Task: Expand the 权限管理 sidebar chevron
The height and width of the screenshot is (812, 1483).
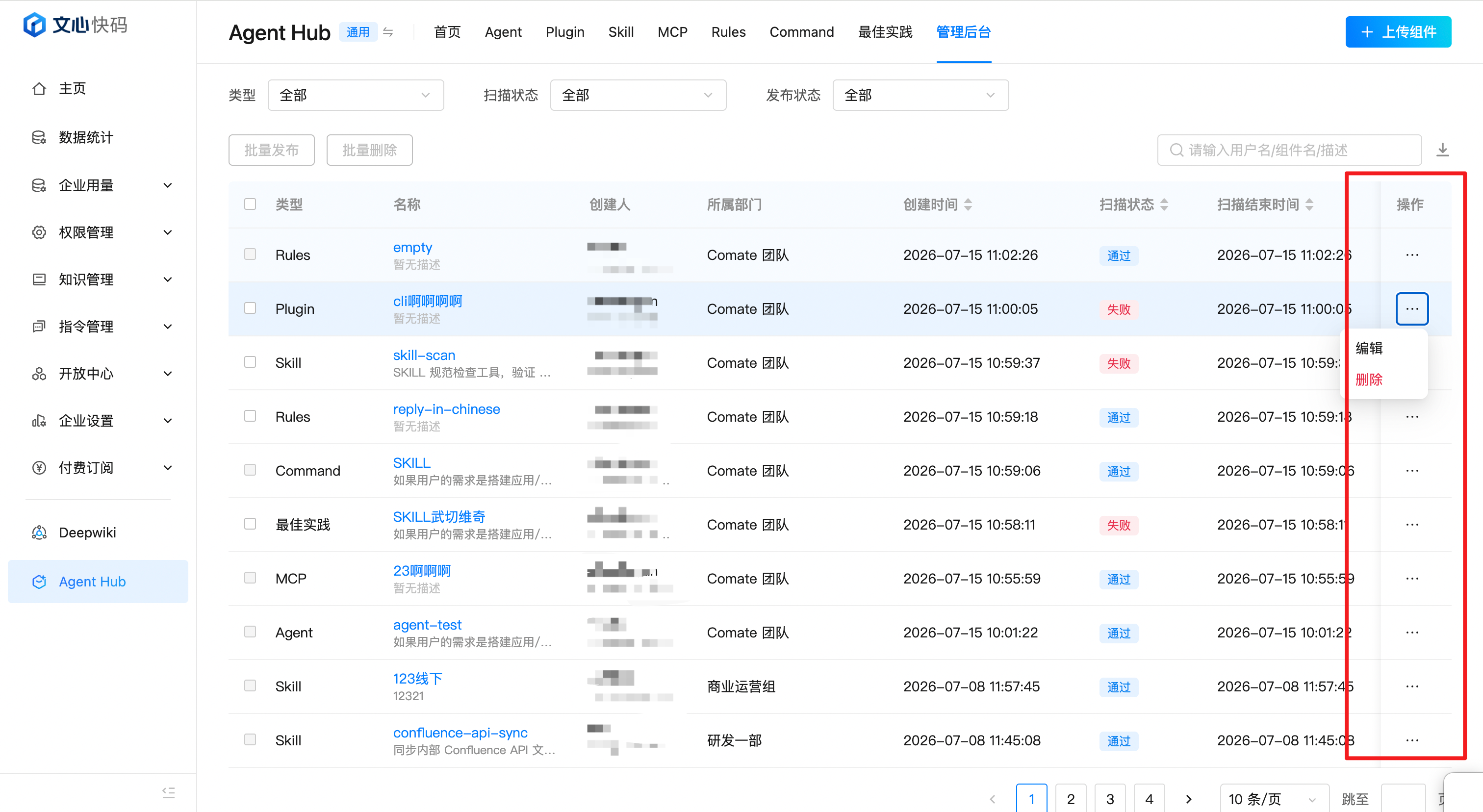Action: [168, 232]
